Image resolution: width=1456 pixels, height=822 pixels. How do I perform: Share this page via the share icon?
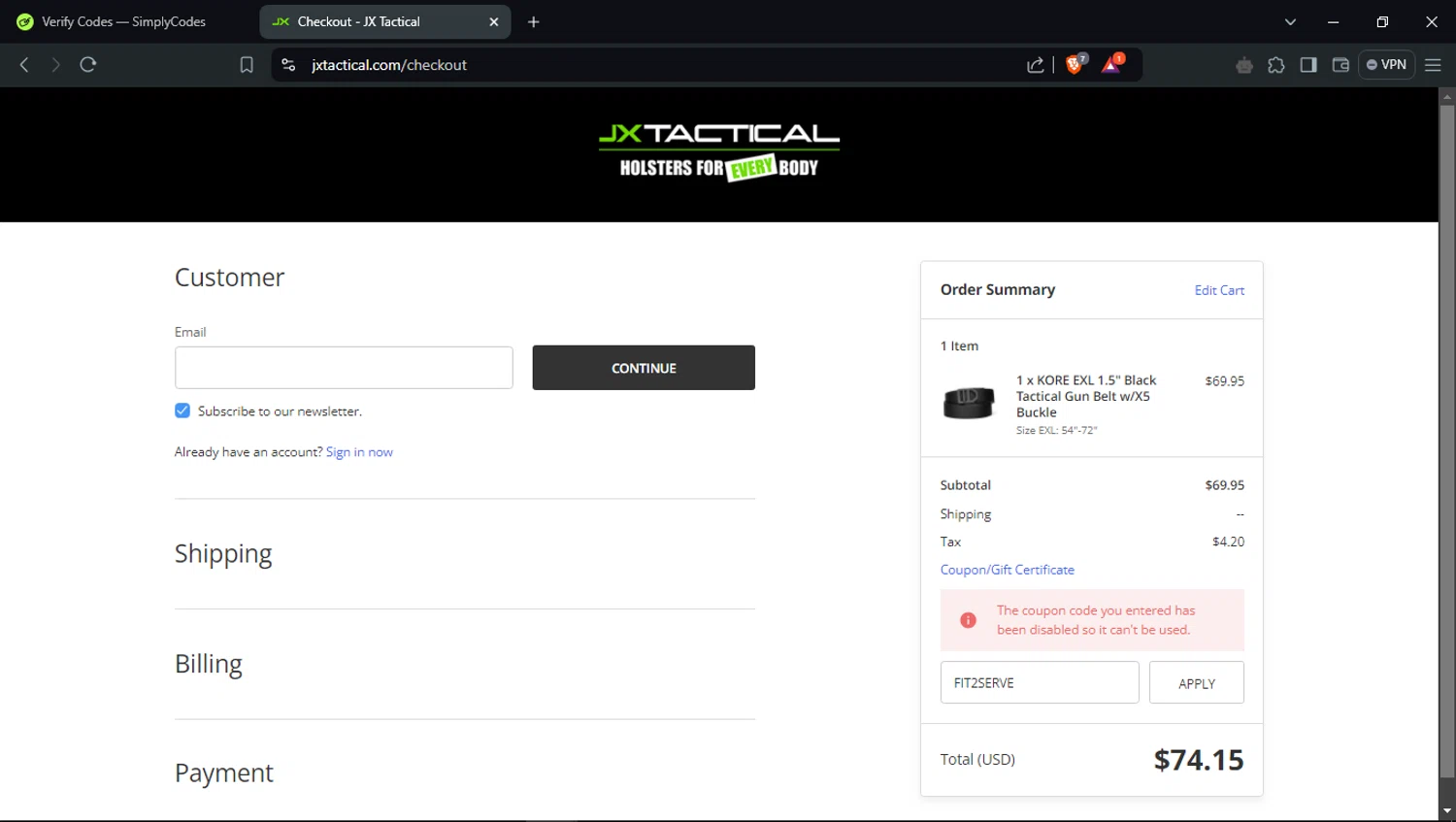point(1036,65)
